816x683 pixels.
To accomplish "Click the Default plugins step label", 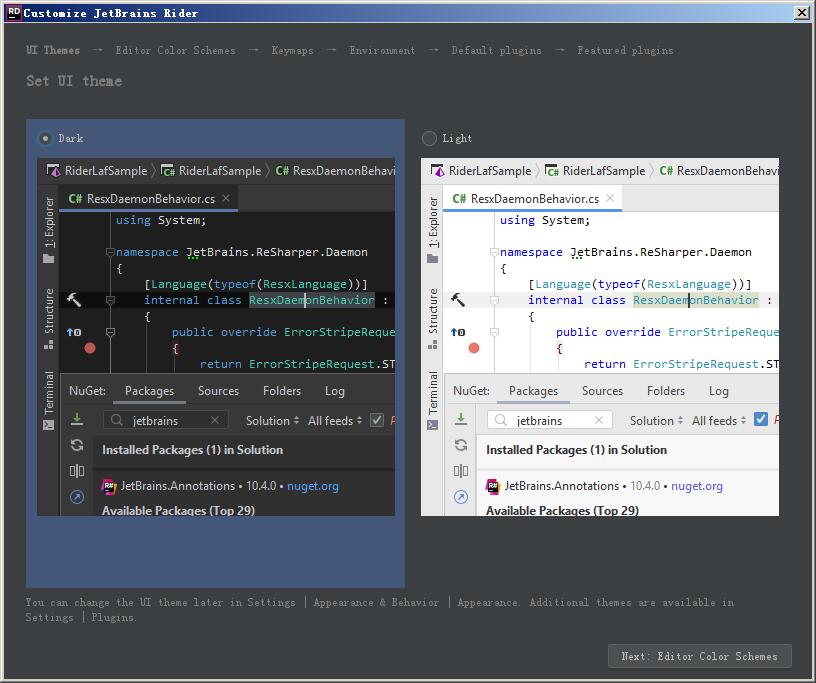I will [496, 50].
